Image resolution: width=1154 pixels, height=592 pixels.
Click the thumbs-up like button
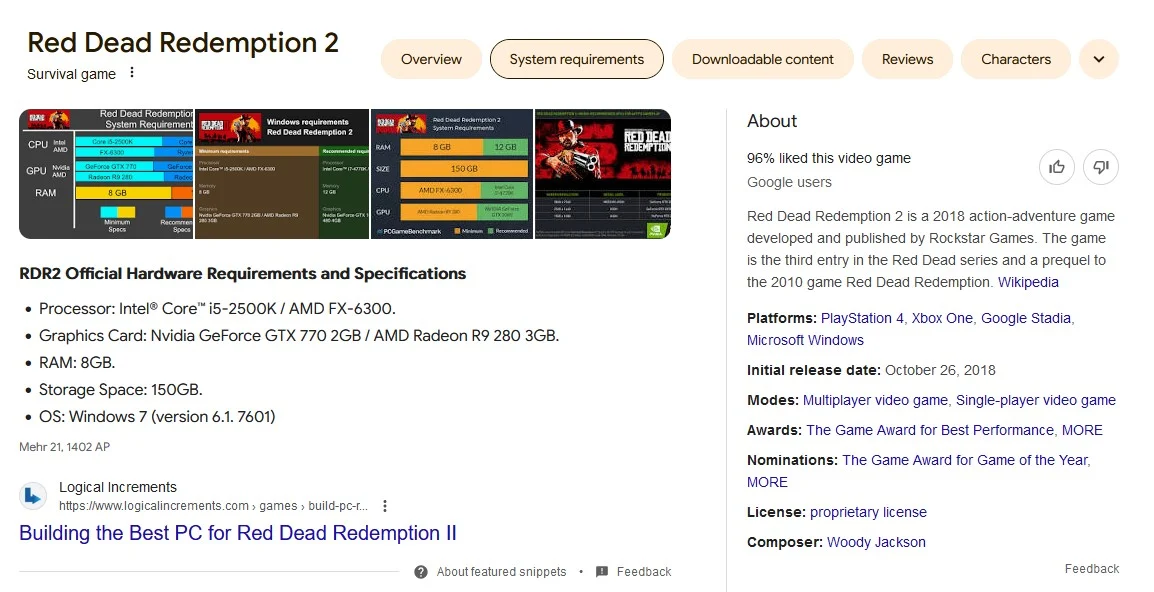coord(1057,167)
